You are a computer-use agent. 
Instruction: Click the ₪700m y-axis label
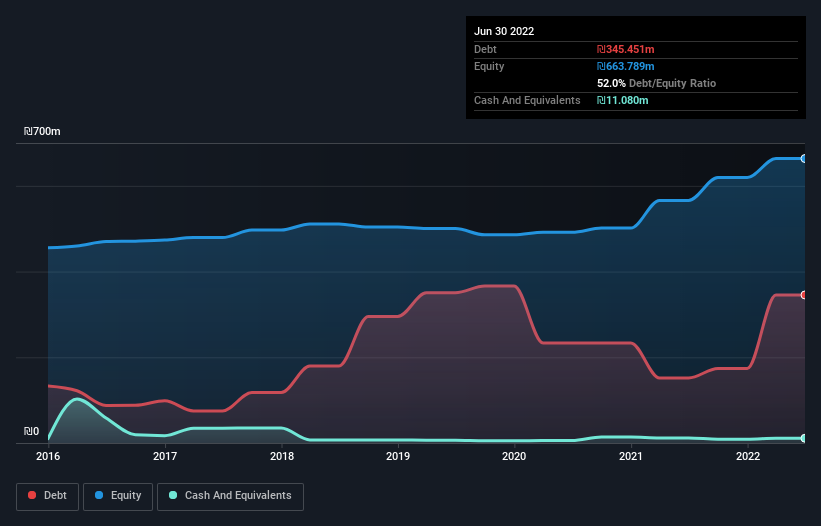pos(42,131)
